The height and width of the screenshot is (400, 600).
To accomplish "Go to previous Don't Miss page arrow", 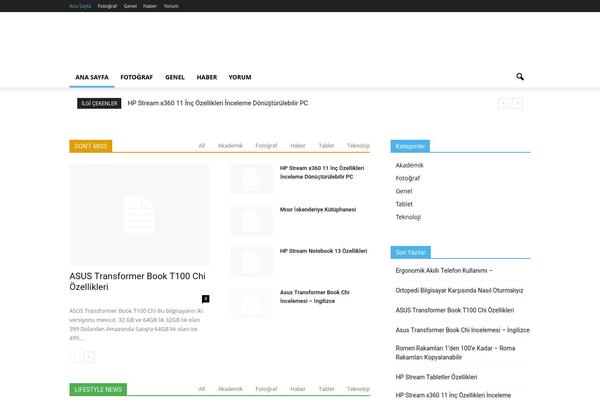I will [x=75, y=357].
